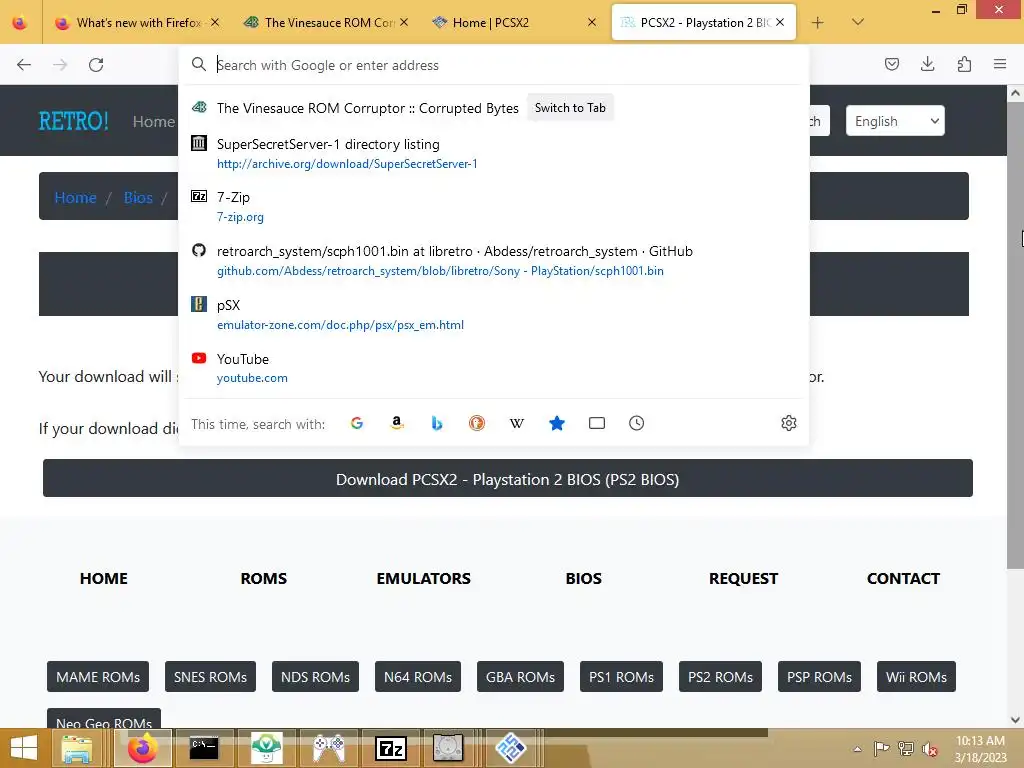This screenshot has height=768, width=1024.
Task: Click the GBA ROMs button
Action: point(520,677)
